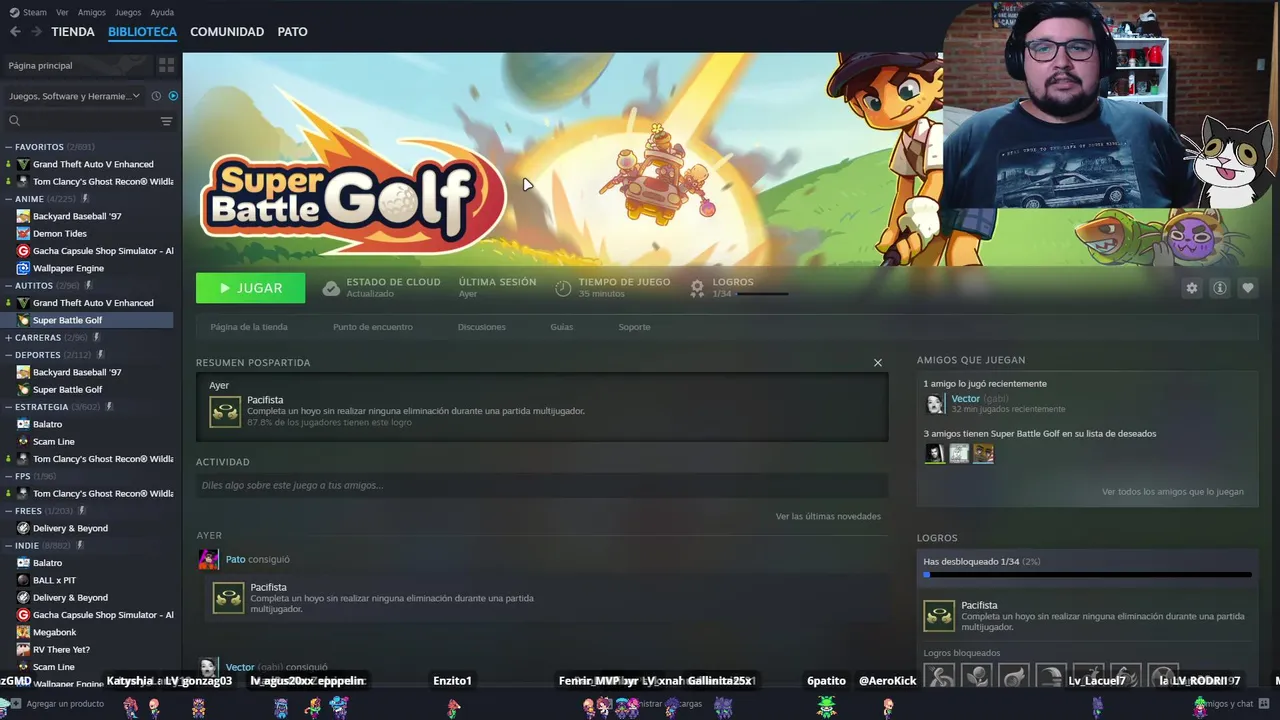Click the plus icon to add a product
Viewport: 1280px width, 720px height.
click(x=15, y=703)
